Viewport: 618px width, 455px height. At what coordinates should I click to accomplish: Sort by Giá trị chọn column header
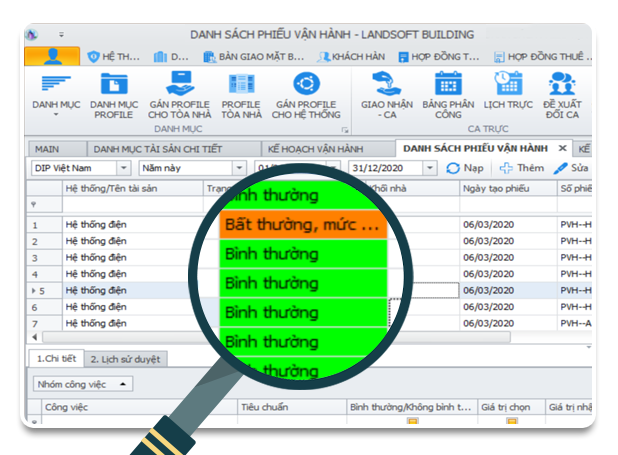[x=511, y=407]
